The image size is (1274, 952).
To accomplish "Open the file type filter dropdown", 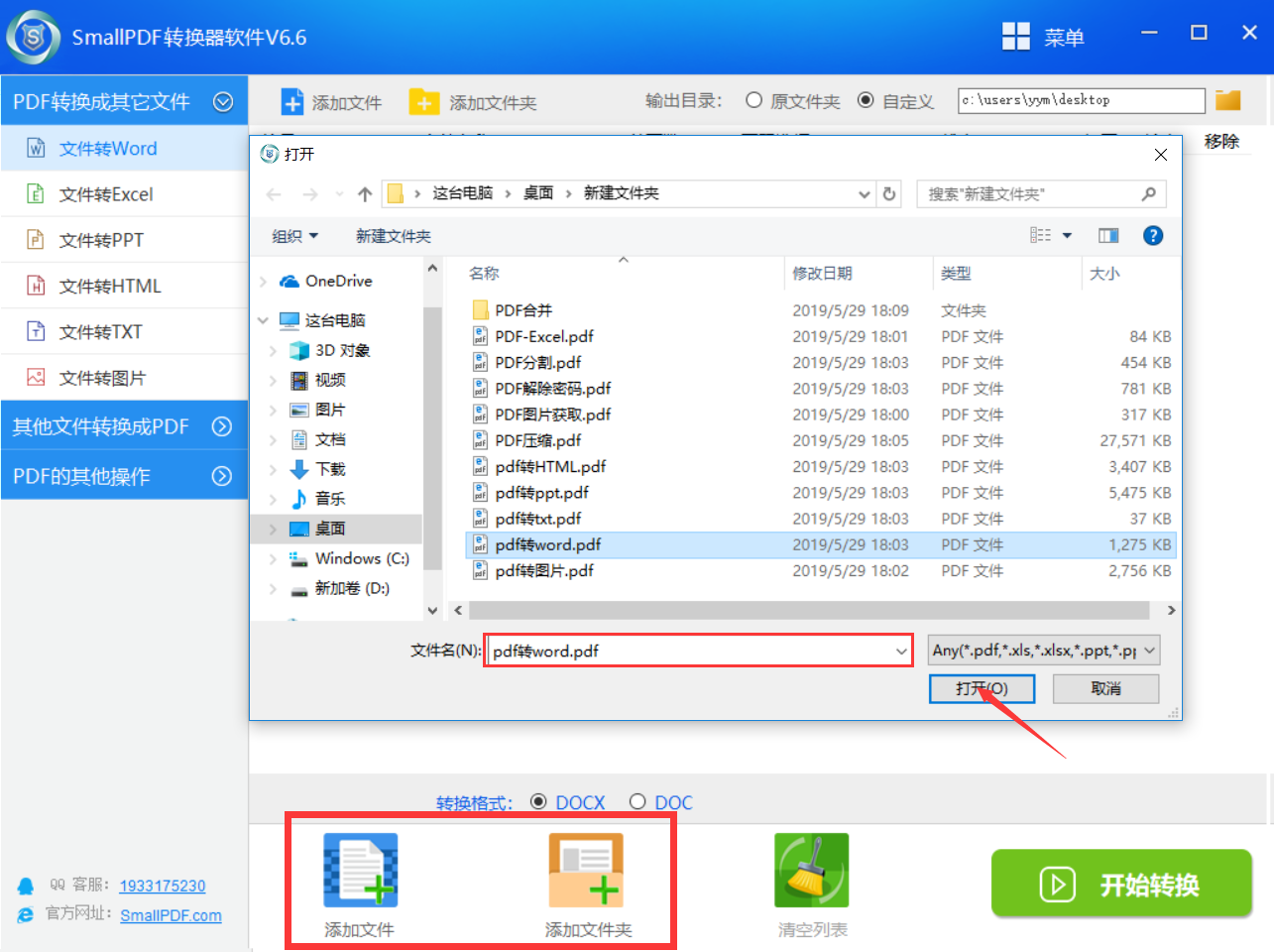I will point(1150,652).
